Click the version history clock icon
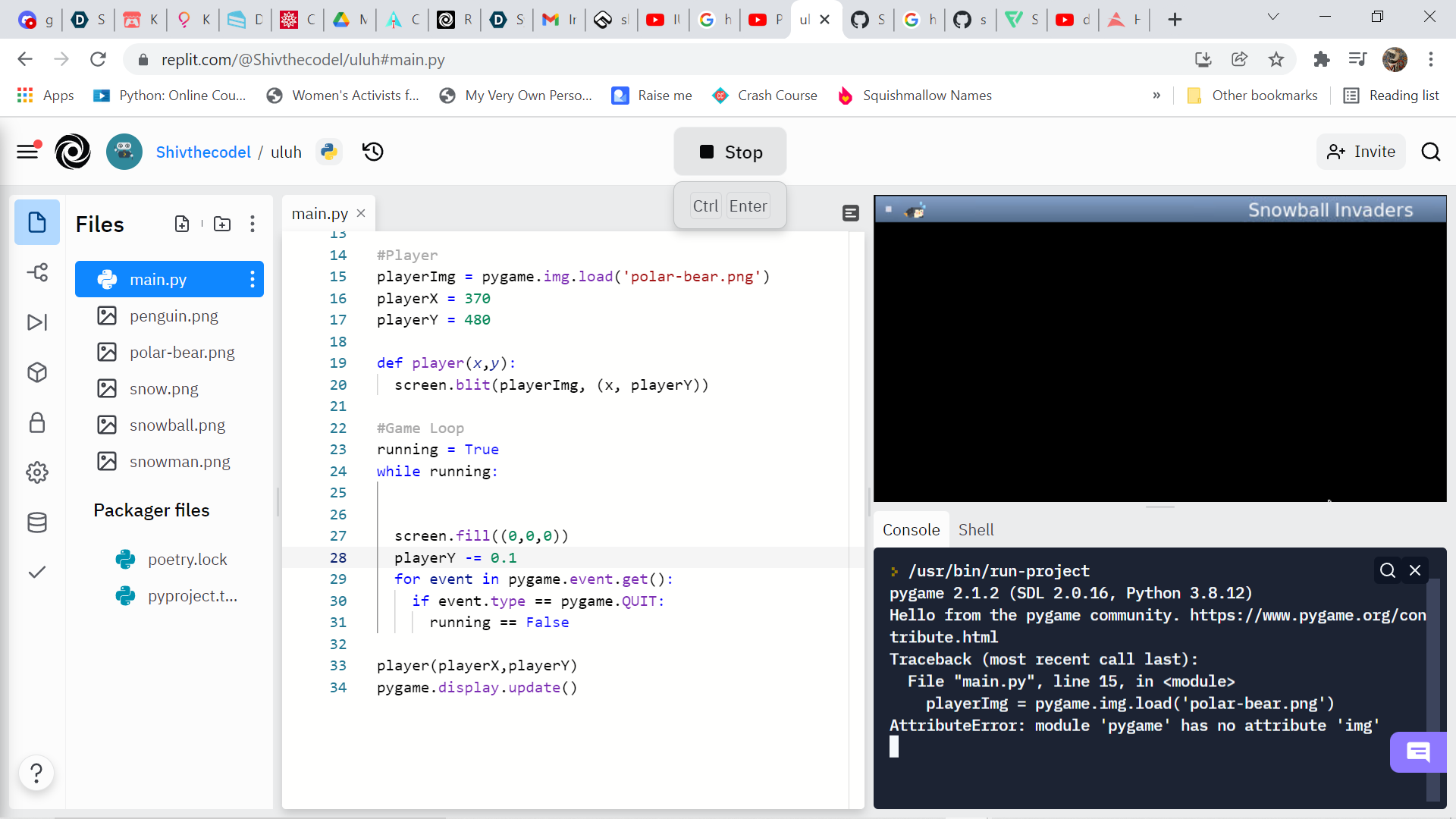Viewport: 1456px width, 819px height. [372, 152]
